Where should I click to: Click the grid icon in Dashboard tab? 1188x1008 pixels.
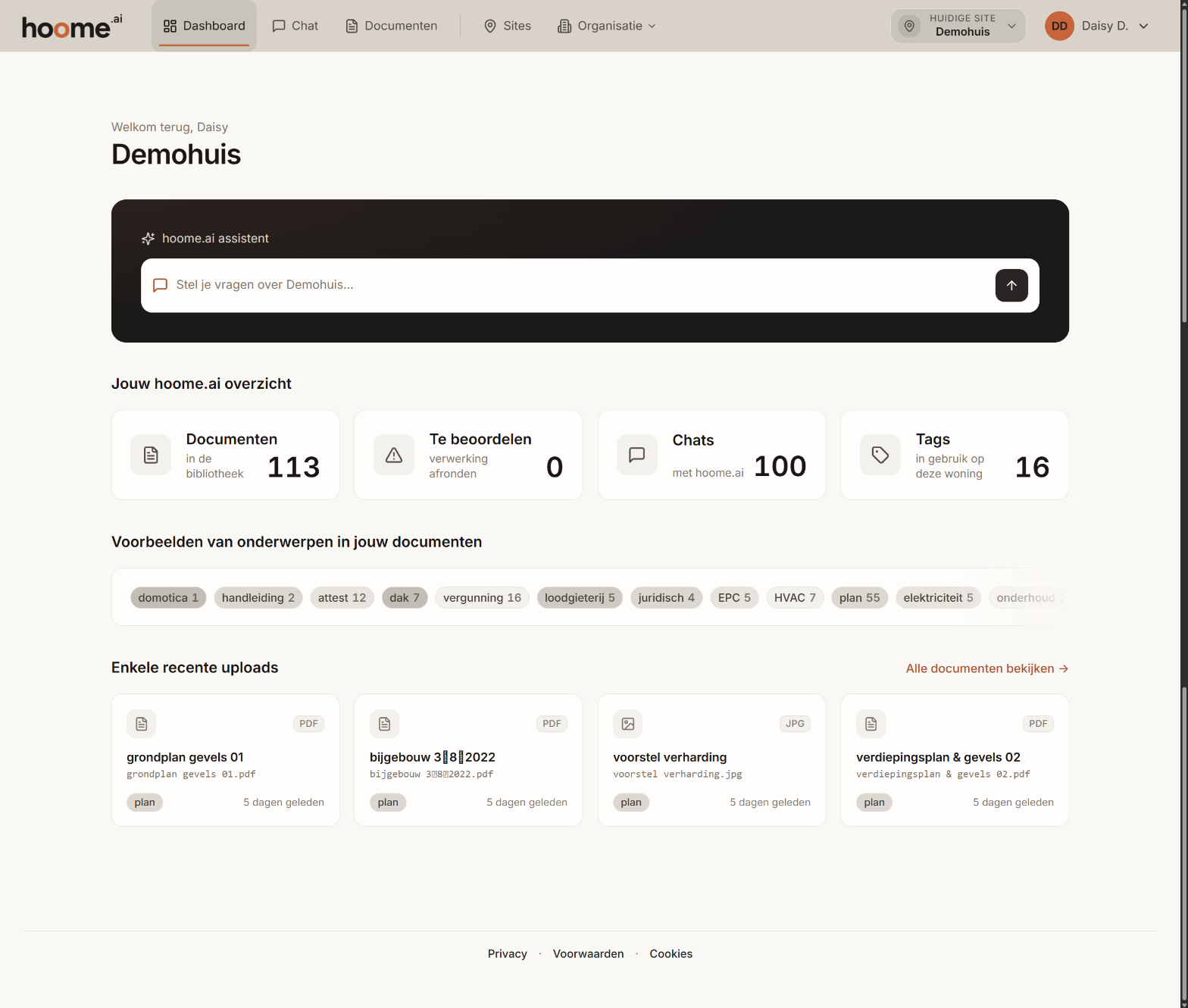point(170,27)
